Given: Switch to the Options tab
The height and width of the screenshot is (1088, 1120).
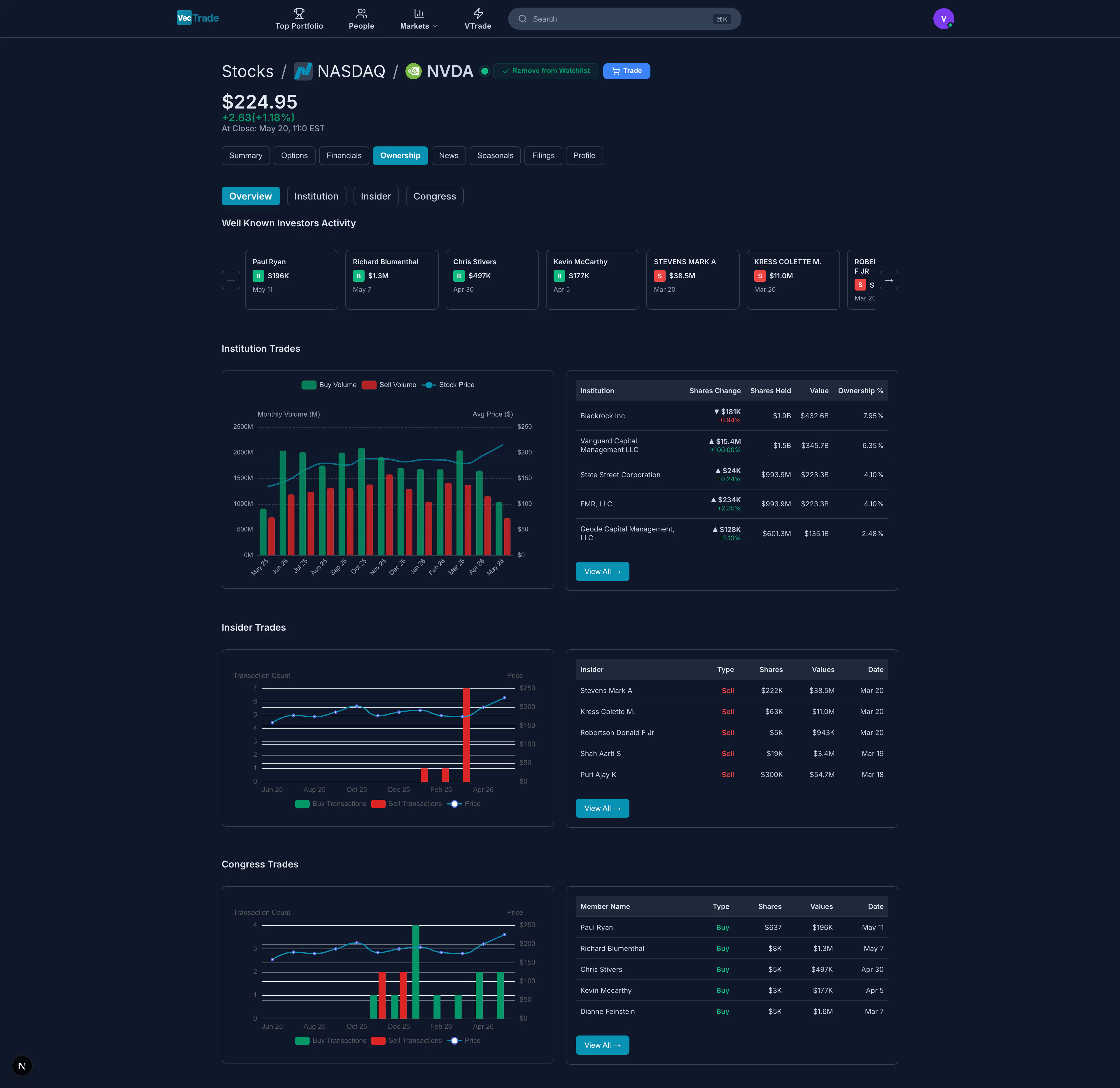Looking at the screenshot, I should [294, 155].
